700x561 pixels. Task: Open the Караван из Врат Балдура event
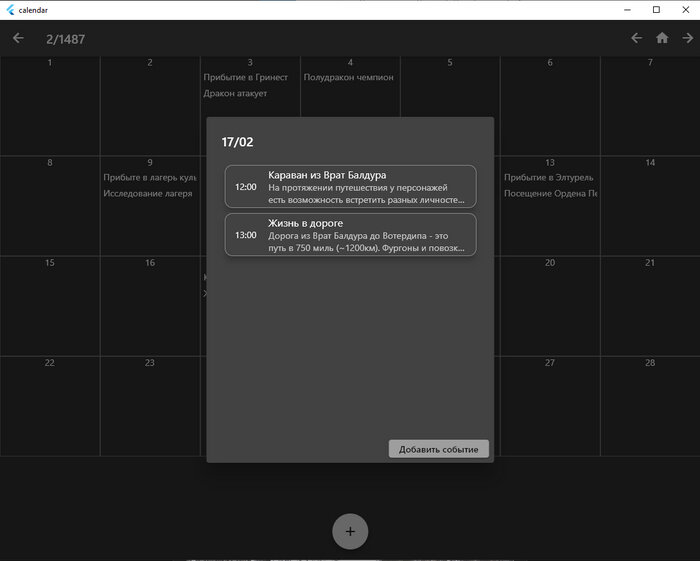pyautogui.click(x=350, y=187)
